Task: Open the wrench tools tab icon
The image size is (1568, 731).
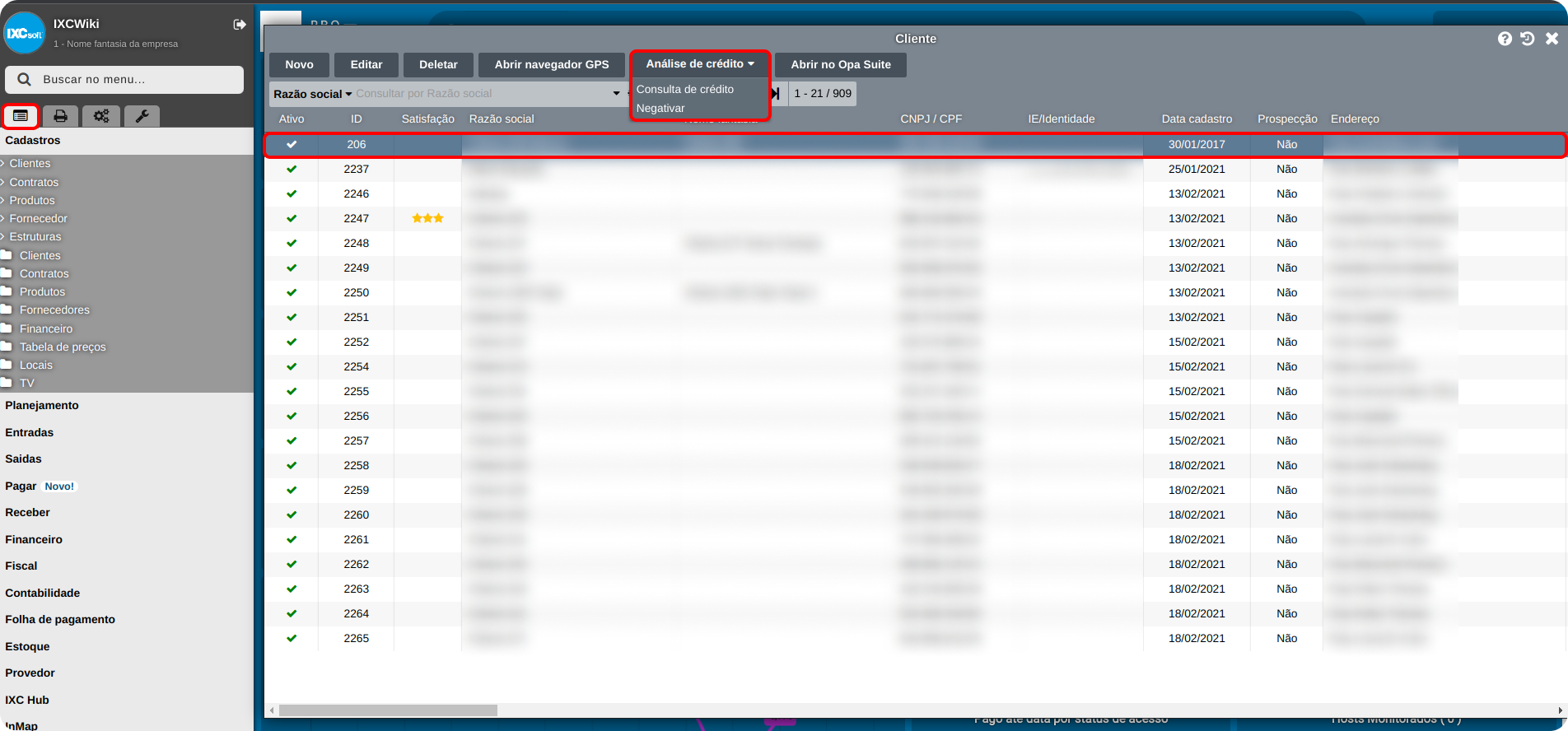Action: pyautogui.click(x=142, y=116)
